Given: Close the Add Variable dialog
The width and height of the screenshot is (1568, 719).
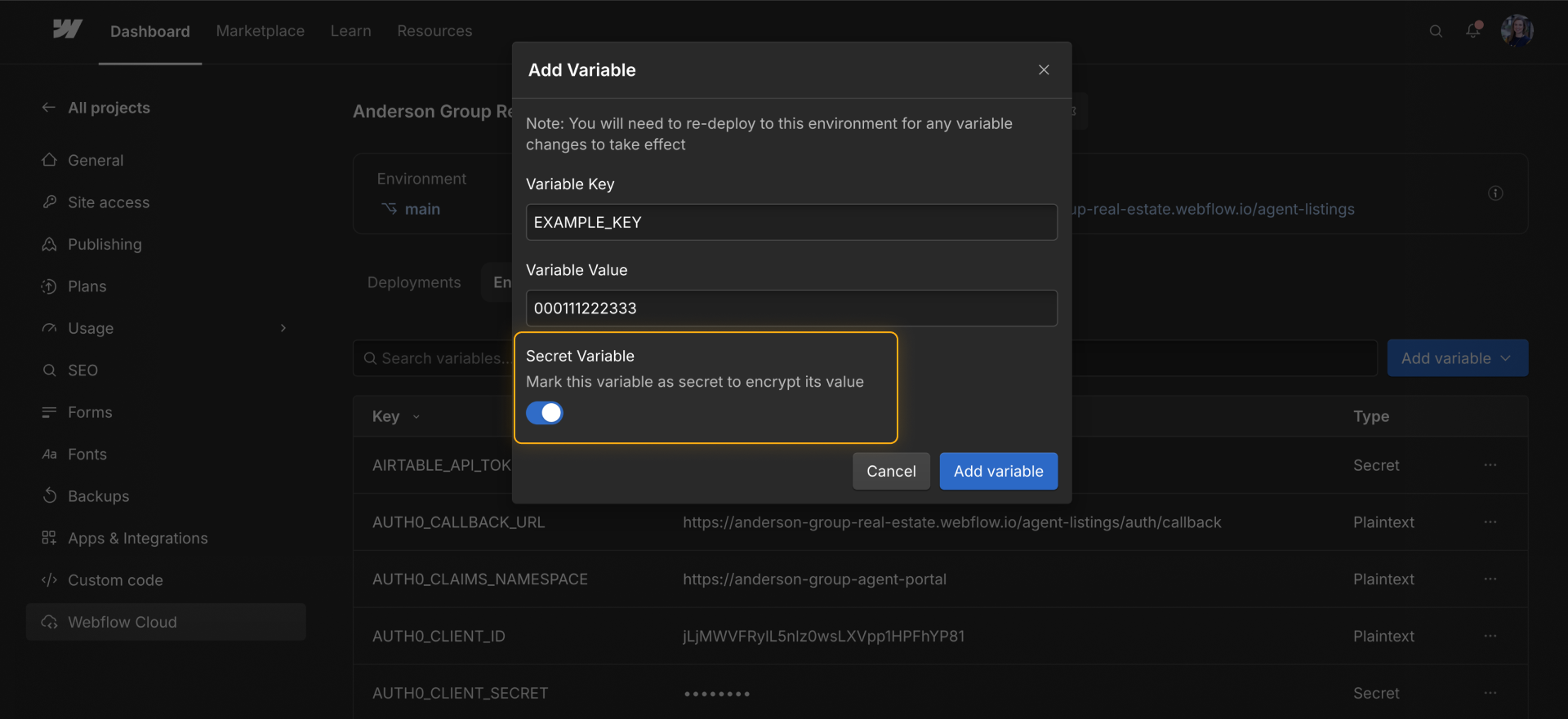Looking at the screenshot, I should 1044,69.
